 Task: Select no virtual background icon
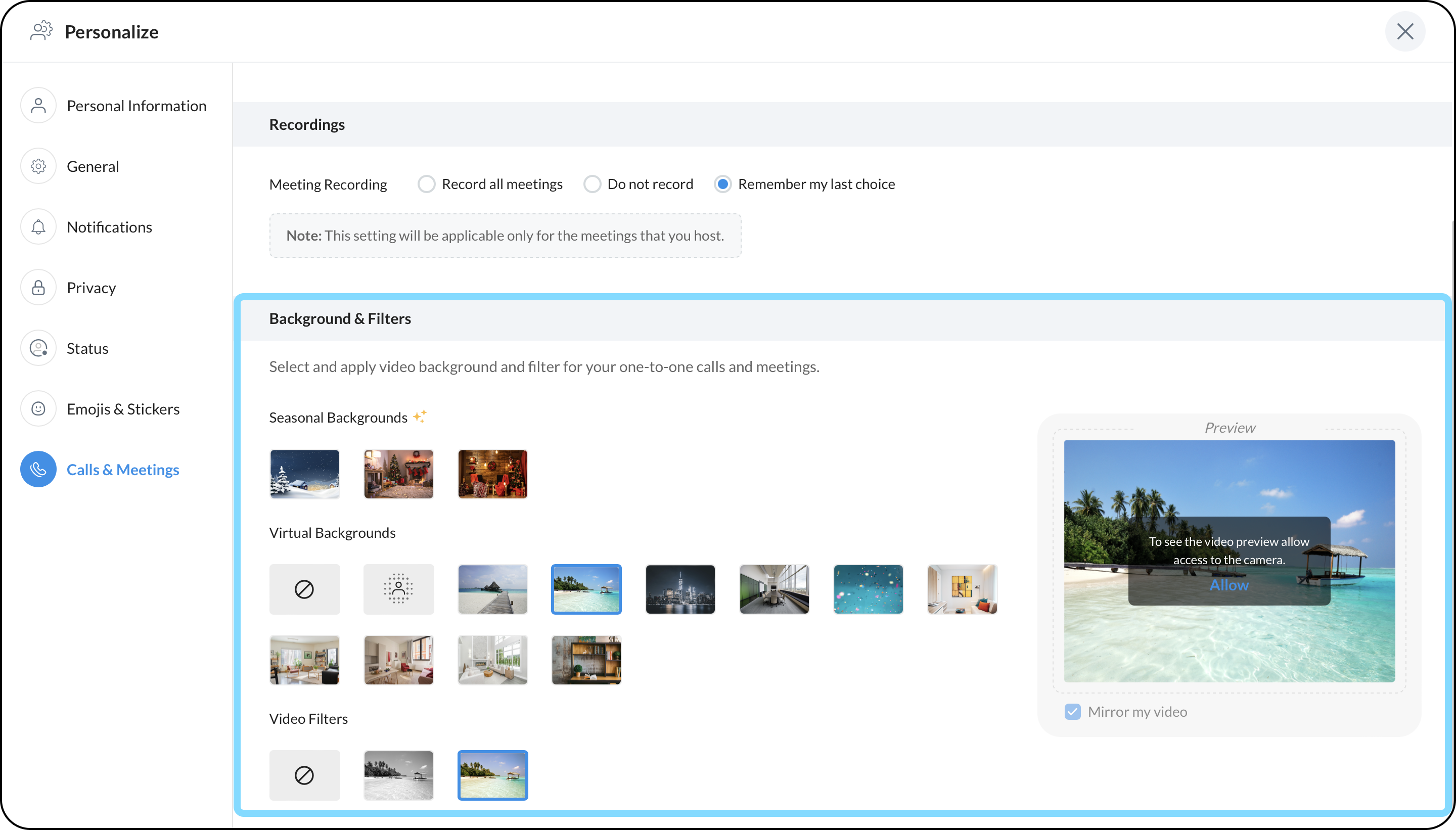[x=304, y=589]
